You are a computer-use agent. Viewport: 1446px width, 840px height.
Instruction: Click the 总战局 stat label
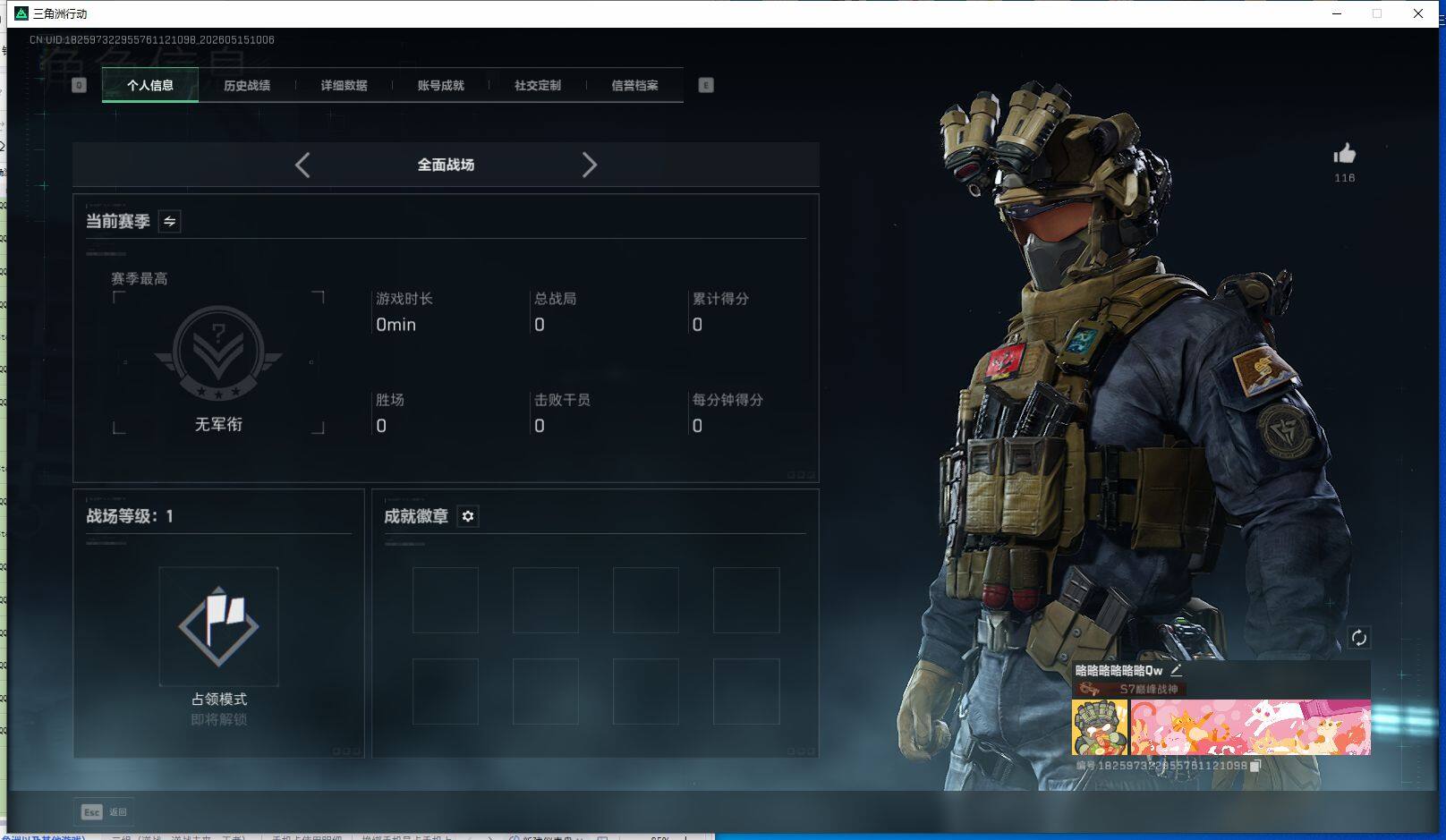(555, 299)
